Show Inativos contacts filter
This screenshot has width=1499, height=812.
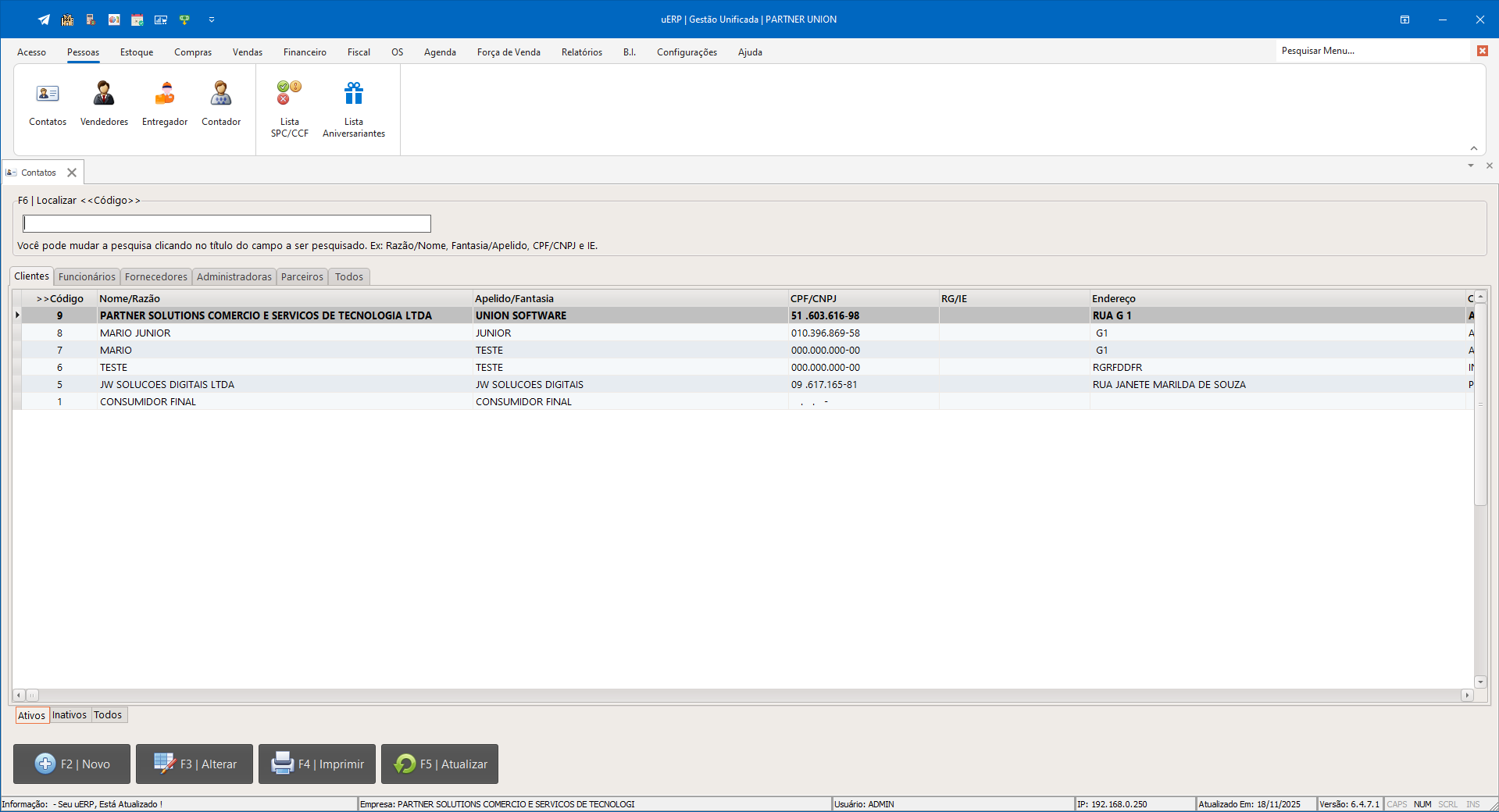[70, 715]
